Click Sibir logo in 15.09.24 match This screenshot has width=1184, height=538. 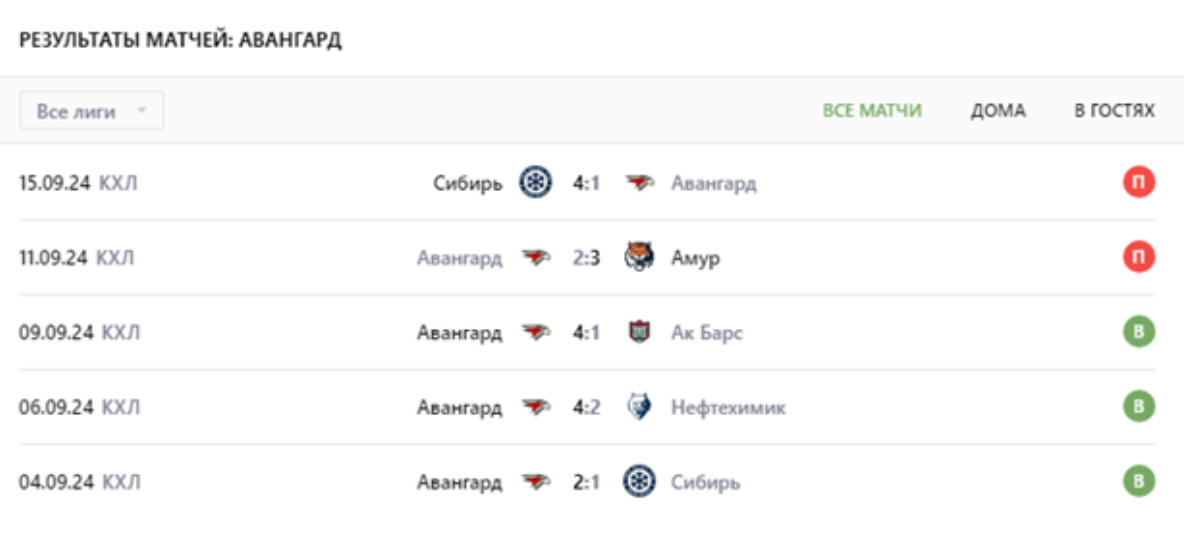pos(536,183)
